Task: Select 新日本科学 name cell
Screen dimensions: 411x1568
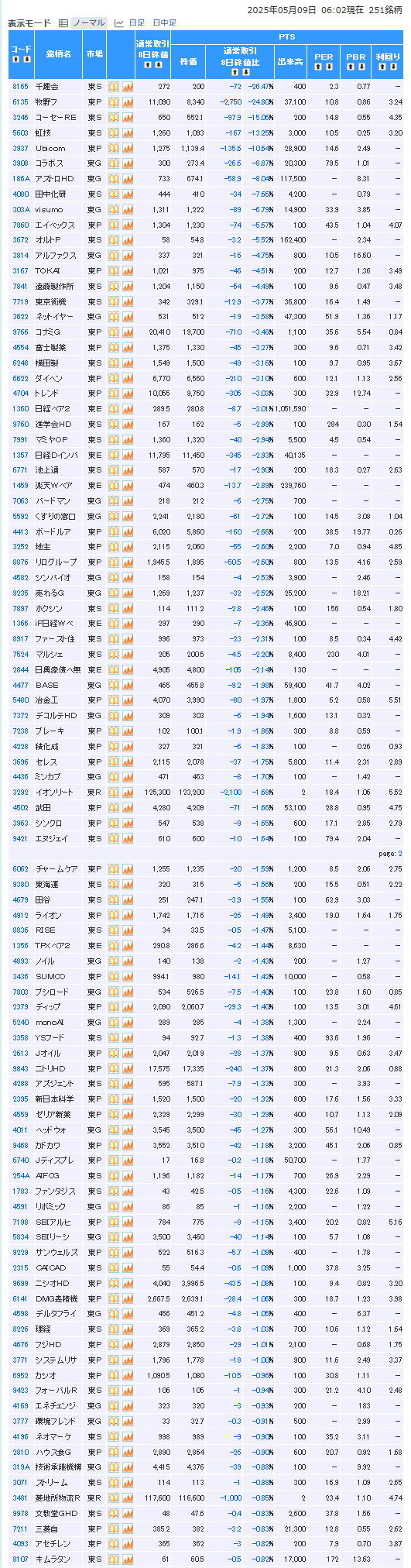Action: (58, 1099)
